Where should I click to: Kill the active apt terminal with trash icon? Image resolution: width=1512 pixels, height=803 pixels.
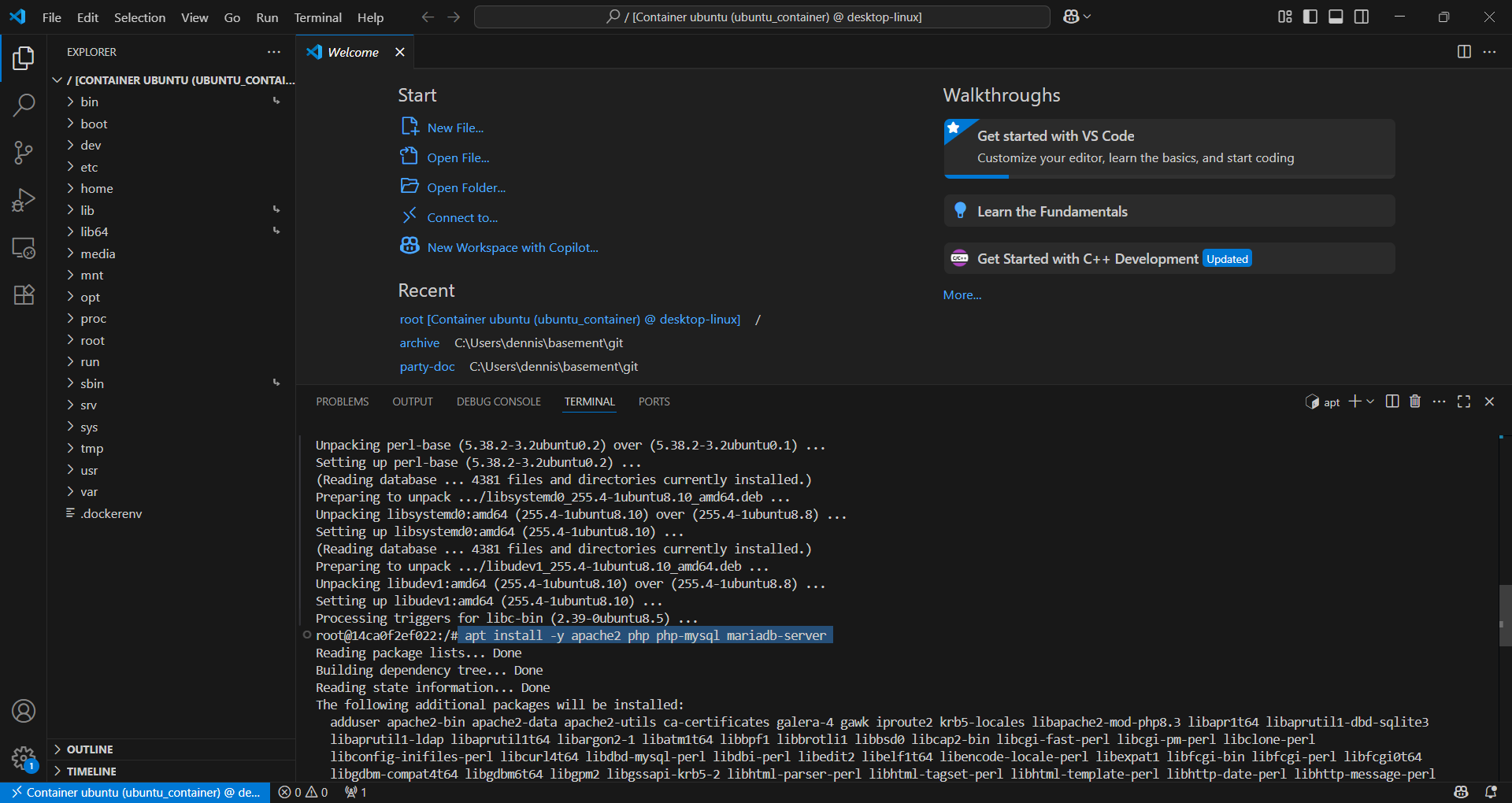pyautogui.click(x=1414, y=401)
